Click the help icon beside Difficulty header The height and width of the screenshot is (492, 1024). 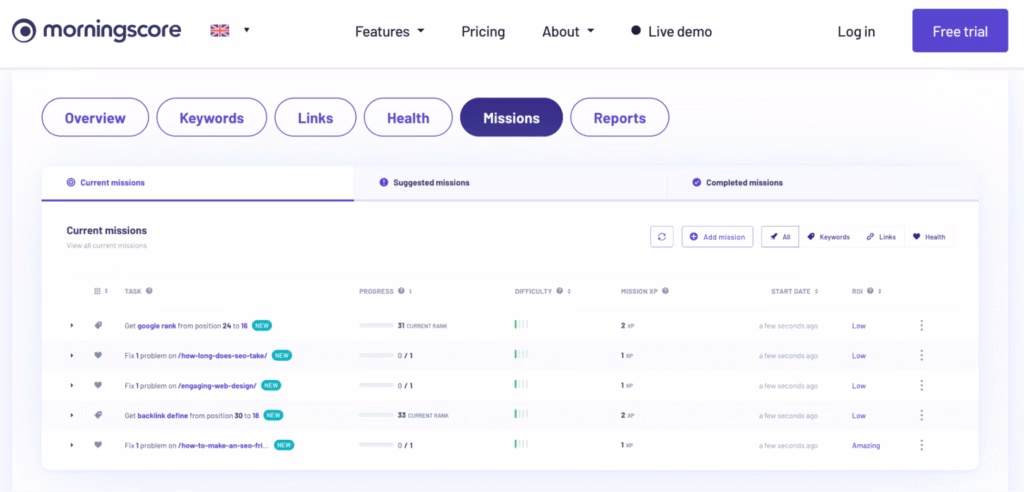pos(560,291)
